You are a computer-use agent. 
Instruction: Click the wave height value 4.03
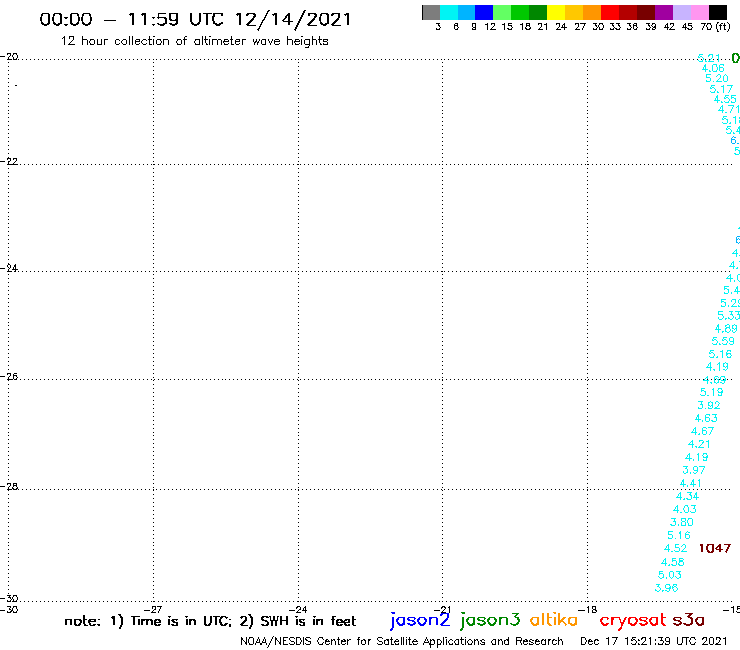[684, 509]
